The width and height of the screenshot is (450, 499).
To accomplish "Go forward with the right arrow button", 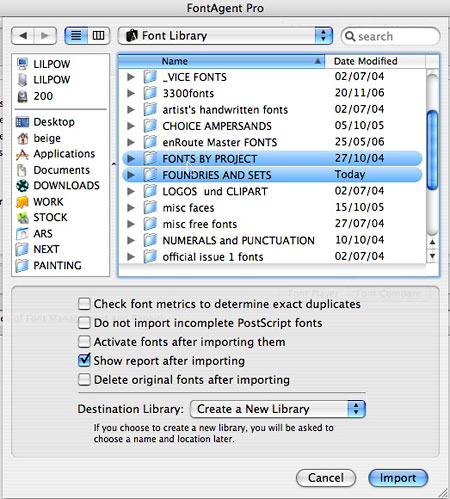I will click(x=45, y=35).
